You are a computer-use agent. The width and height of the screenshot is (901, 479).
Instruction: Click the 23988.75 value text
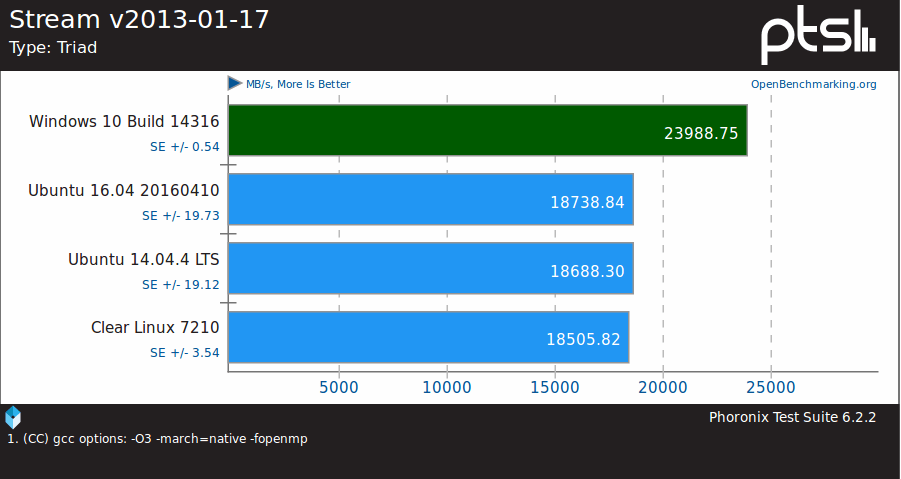pos(701,134)
